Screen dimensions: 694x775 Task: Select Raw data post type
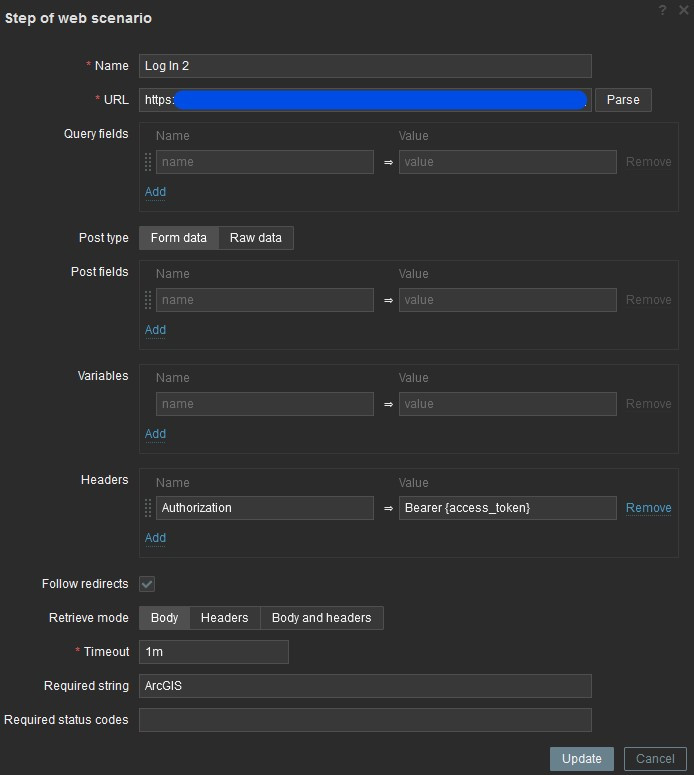(256, 238)
